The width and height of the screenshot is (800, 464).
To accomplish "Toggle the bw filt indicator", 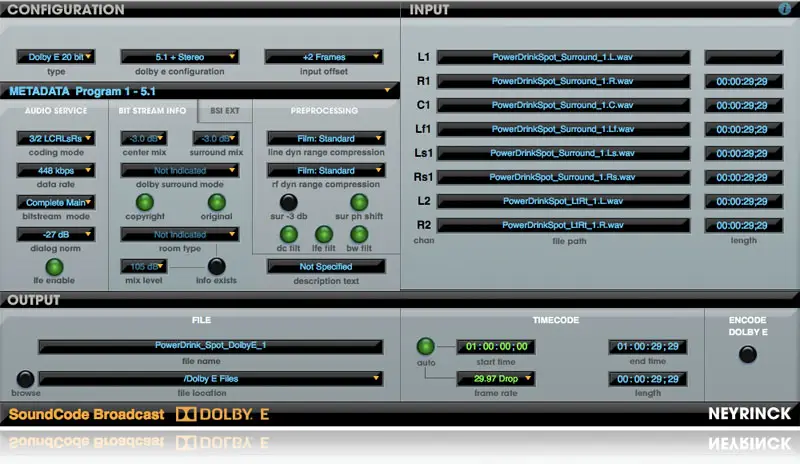I will pyautogui.click(x=359, y=234).
